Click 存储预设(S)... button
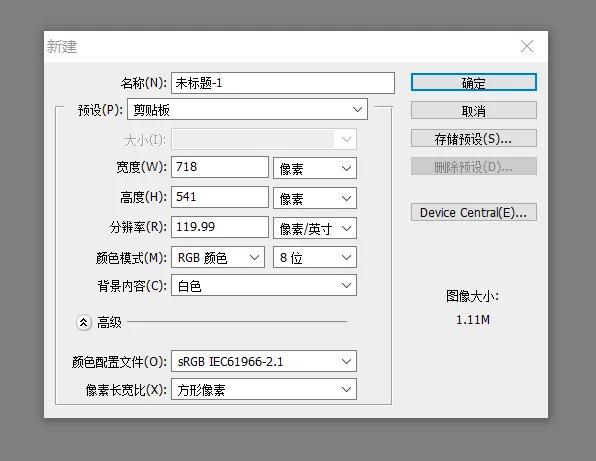 [474, 139]
